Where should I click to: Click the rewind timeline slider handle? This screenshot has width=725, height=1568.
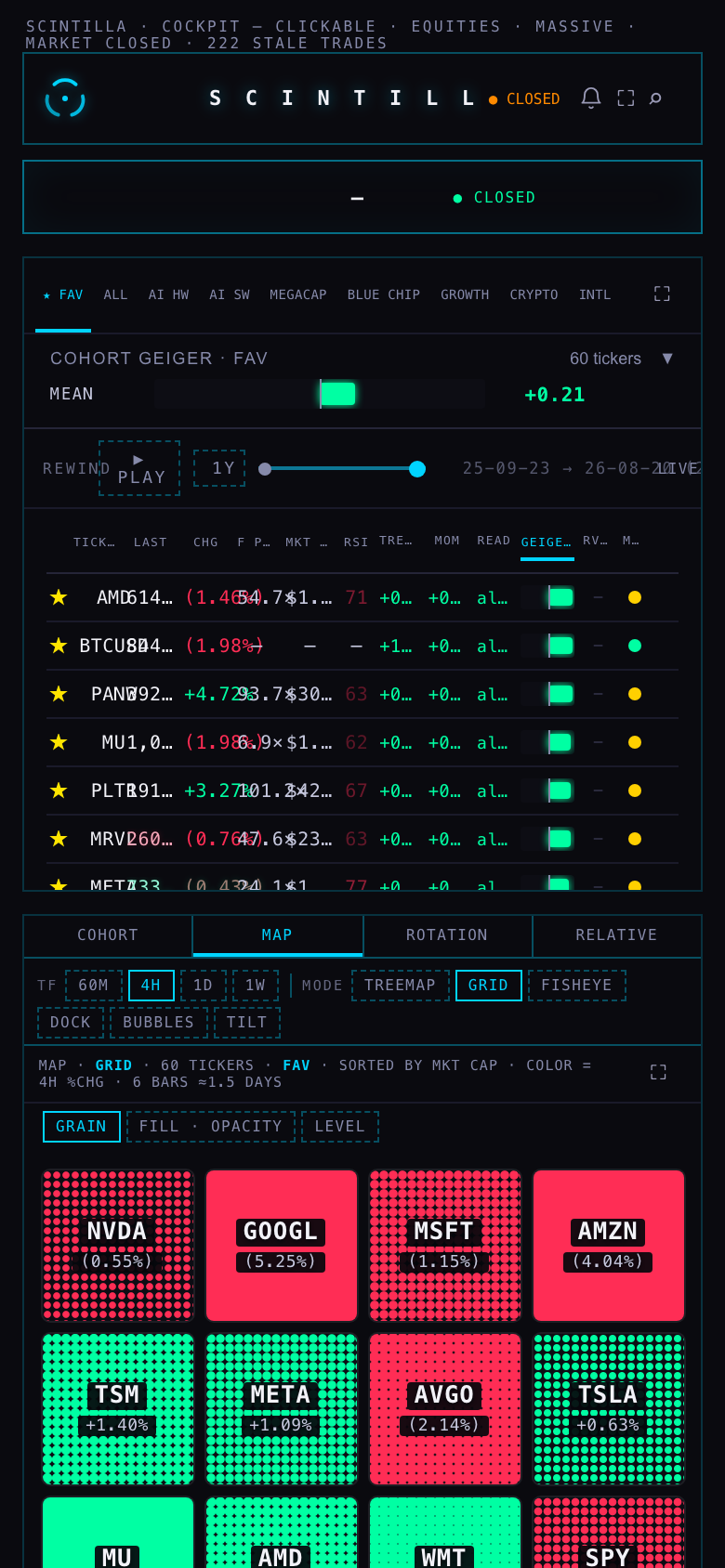(417, 469)
